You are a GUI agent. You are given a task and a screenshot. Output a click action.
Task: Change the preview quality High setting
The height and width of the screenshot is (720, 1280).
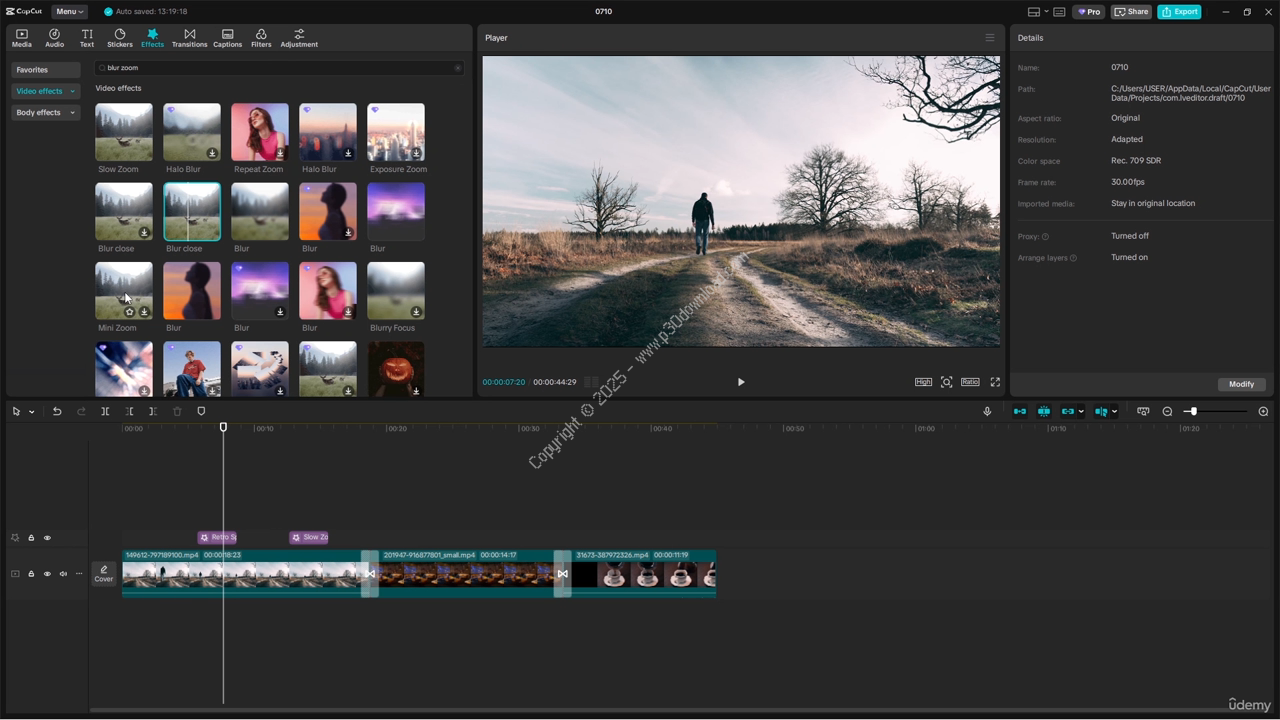point(923,382)
